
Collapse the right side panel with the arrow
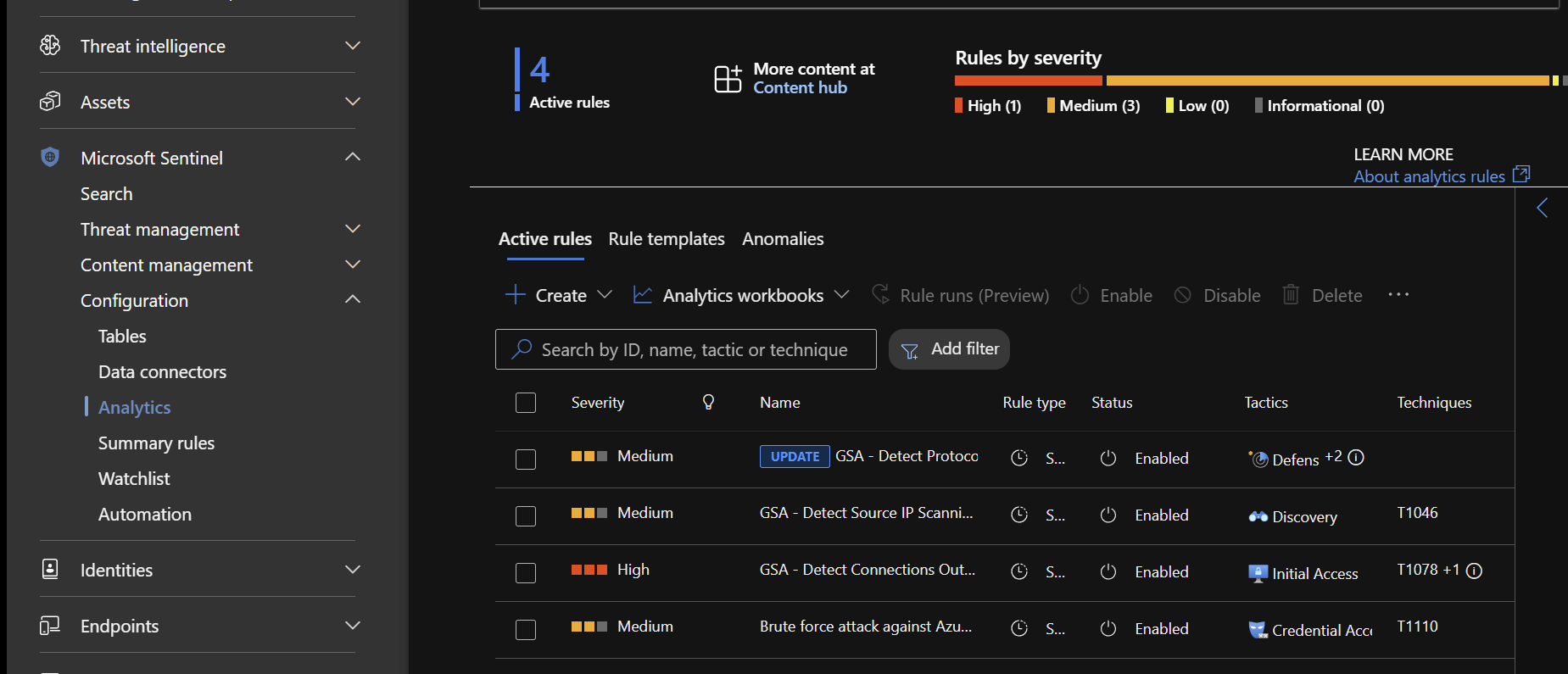(1542, 208)
